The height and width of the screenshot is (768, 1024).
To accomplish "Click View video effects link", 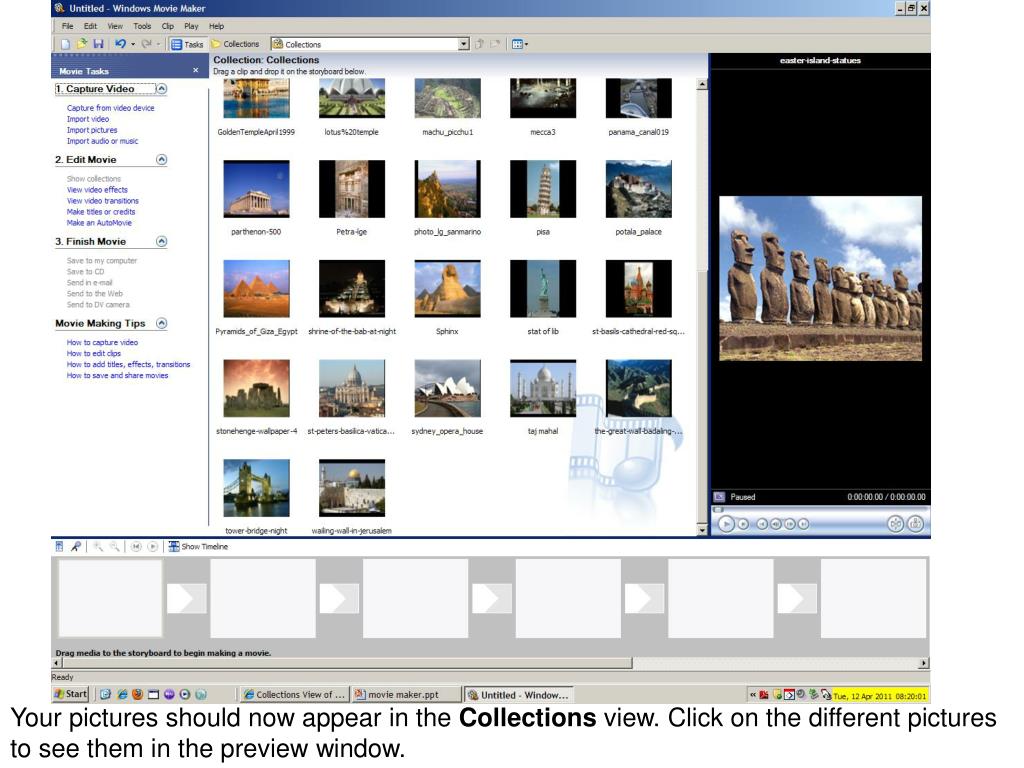I will click(x=97, y=189).
